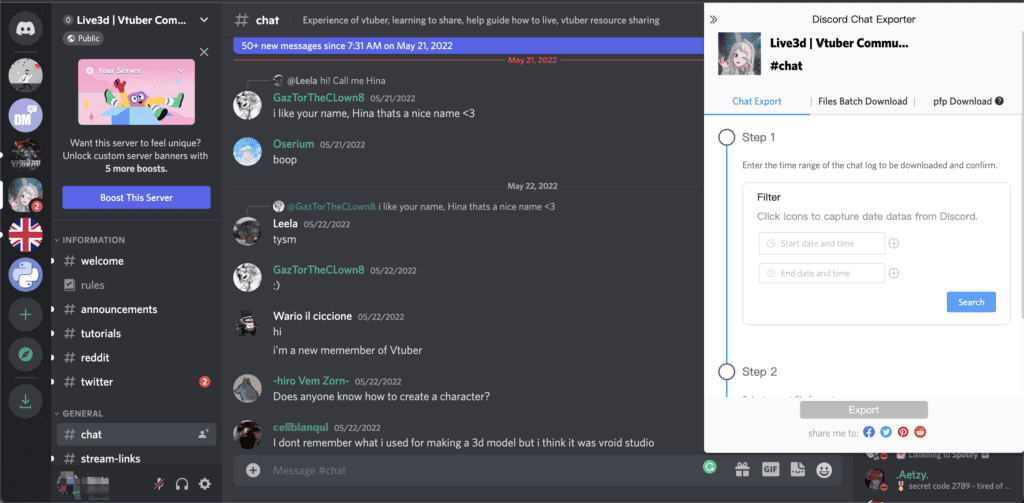
Task: Switch to pfp Download tab
Action: click(963, 101)
